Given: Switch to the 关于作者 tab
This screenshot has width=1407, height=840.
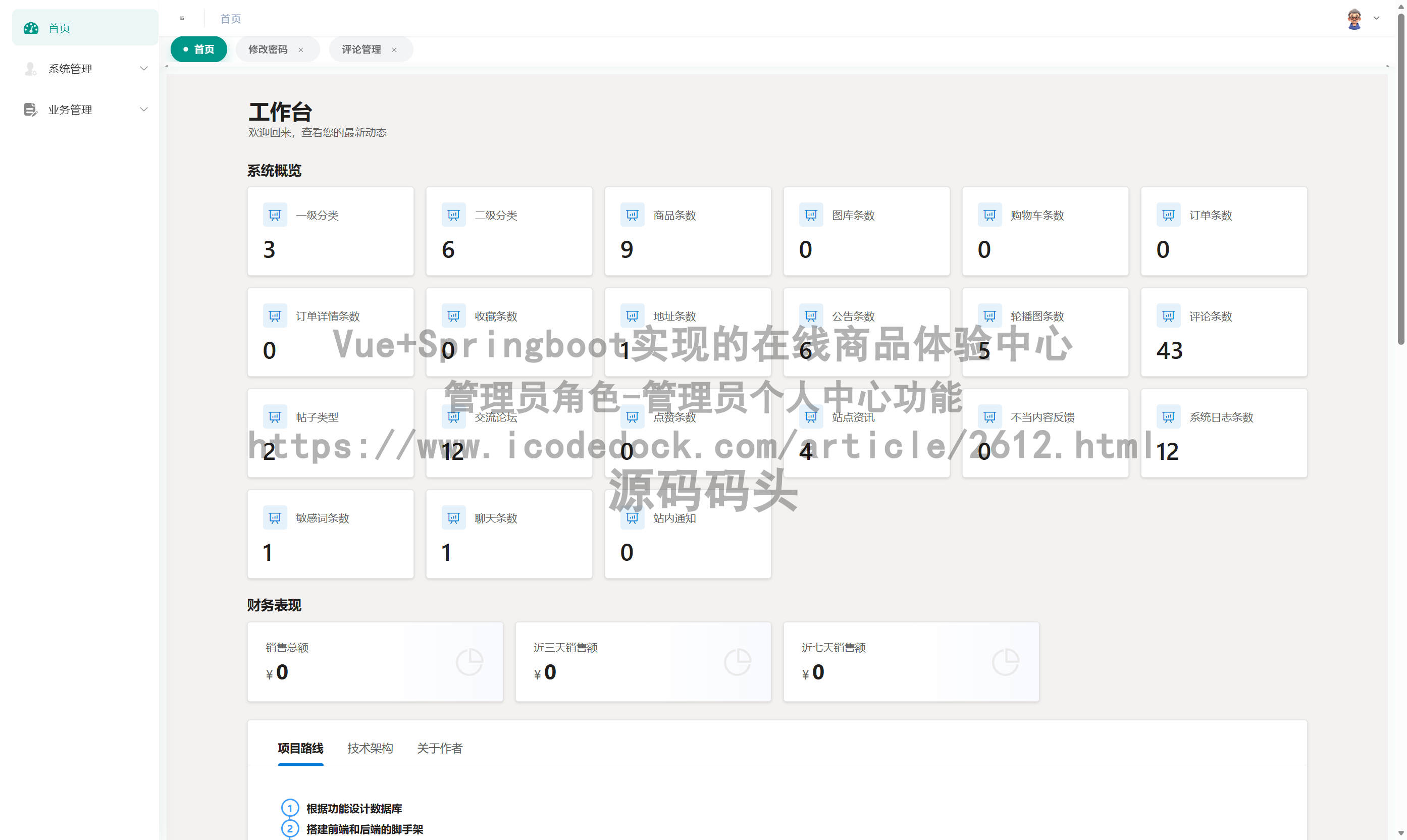Looking at the screenshot, I should coord(440,748).
